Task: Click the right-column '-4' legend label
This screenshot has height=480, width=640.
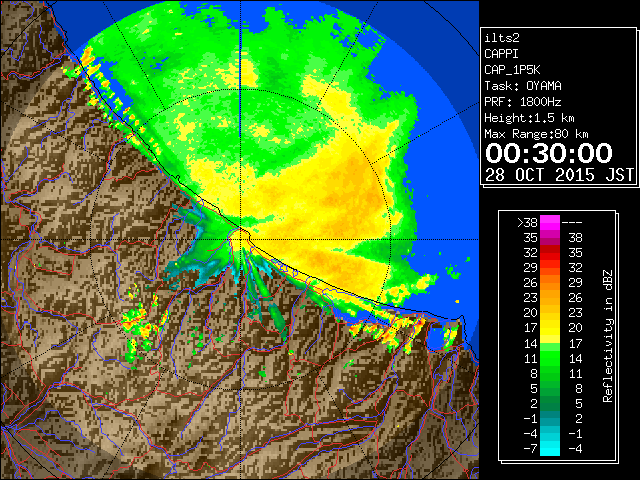Action: coord(575,448)
